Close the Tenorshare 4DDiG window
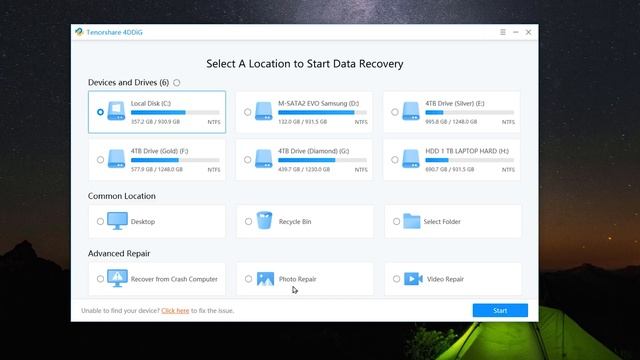 click(529, 32)
